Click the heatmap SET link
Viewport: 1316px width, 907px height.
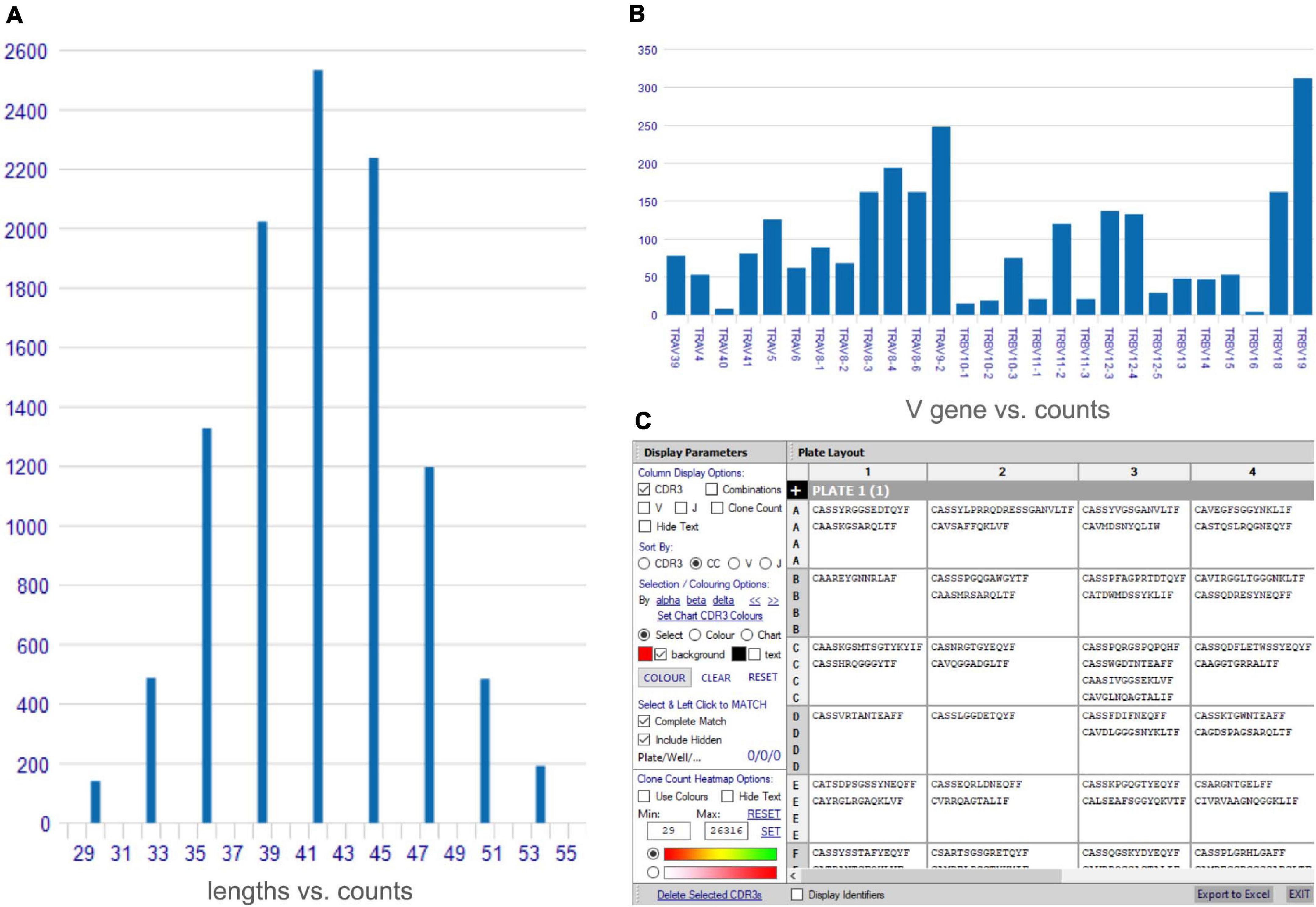pos(770,832)
